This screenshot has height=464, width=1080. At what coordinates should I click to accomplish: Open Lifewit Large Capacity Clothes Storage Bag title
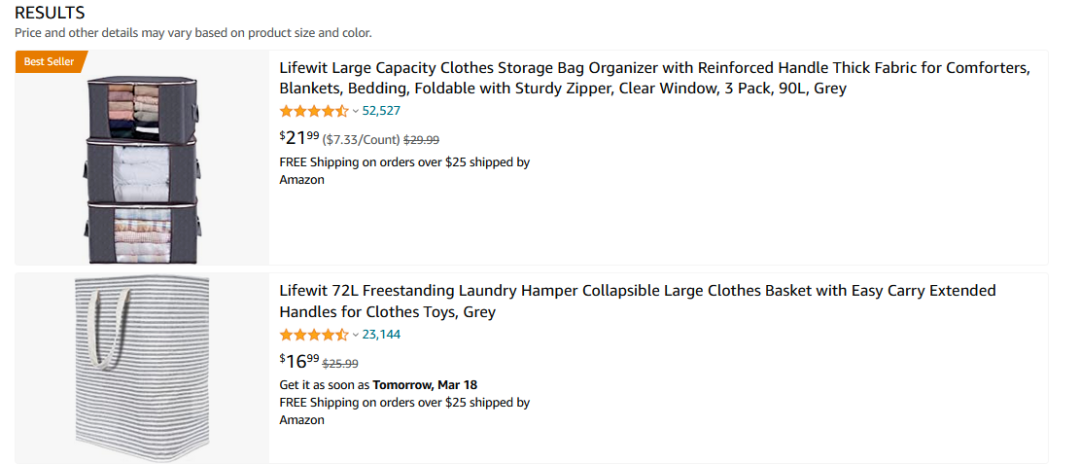654,78
